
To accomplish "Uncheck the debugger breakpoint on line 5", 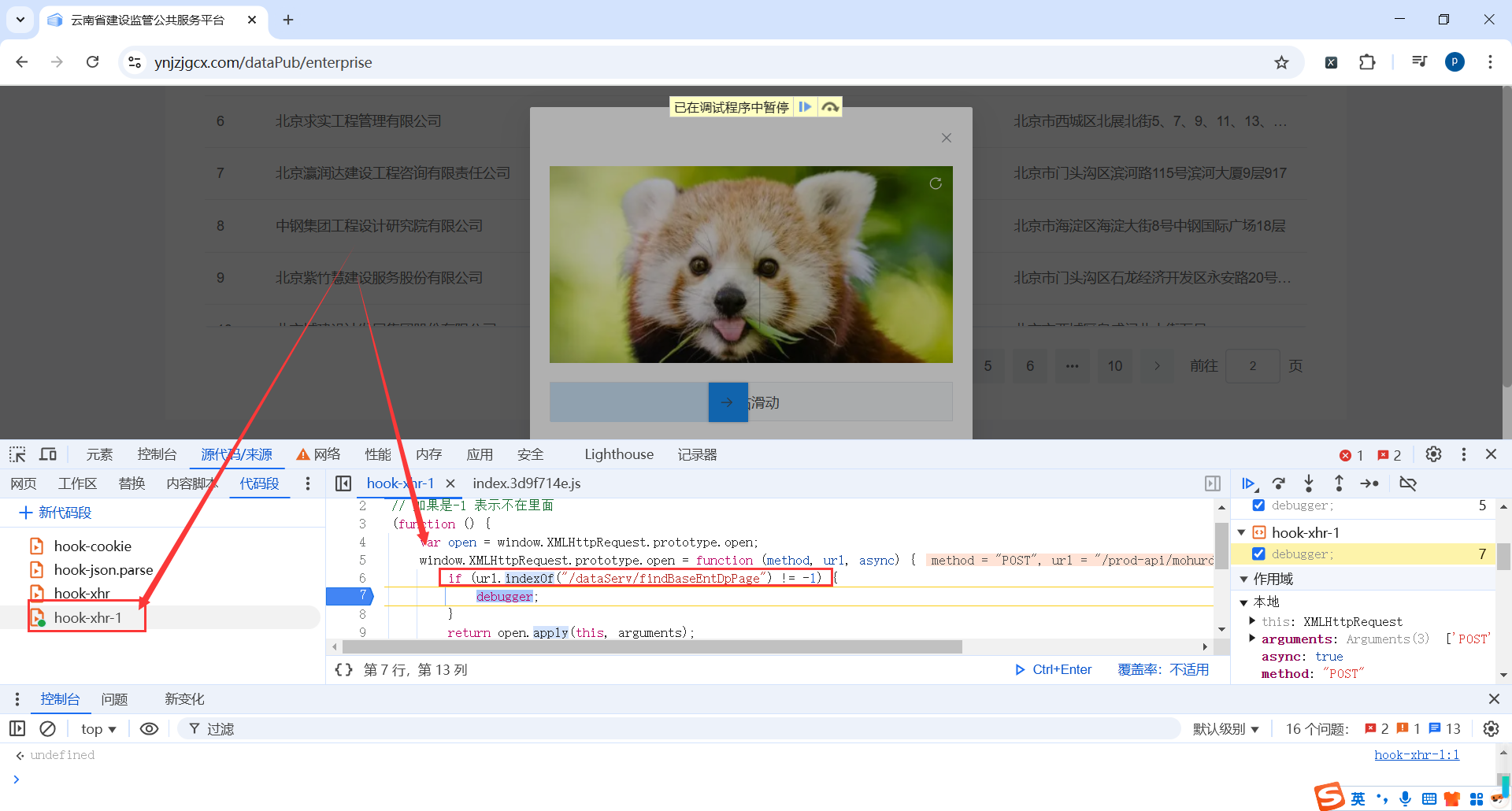I will pos(1259,505).
